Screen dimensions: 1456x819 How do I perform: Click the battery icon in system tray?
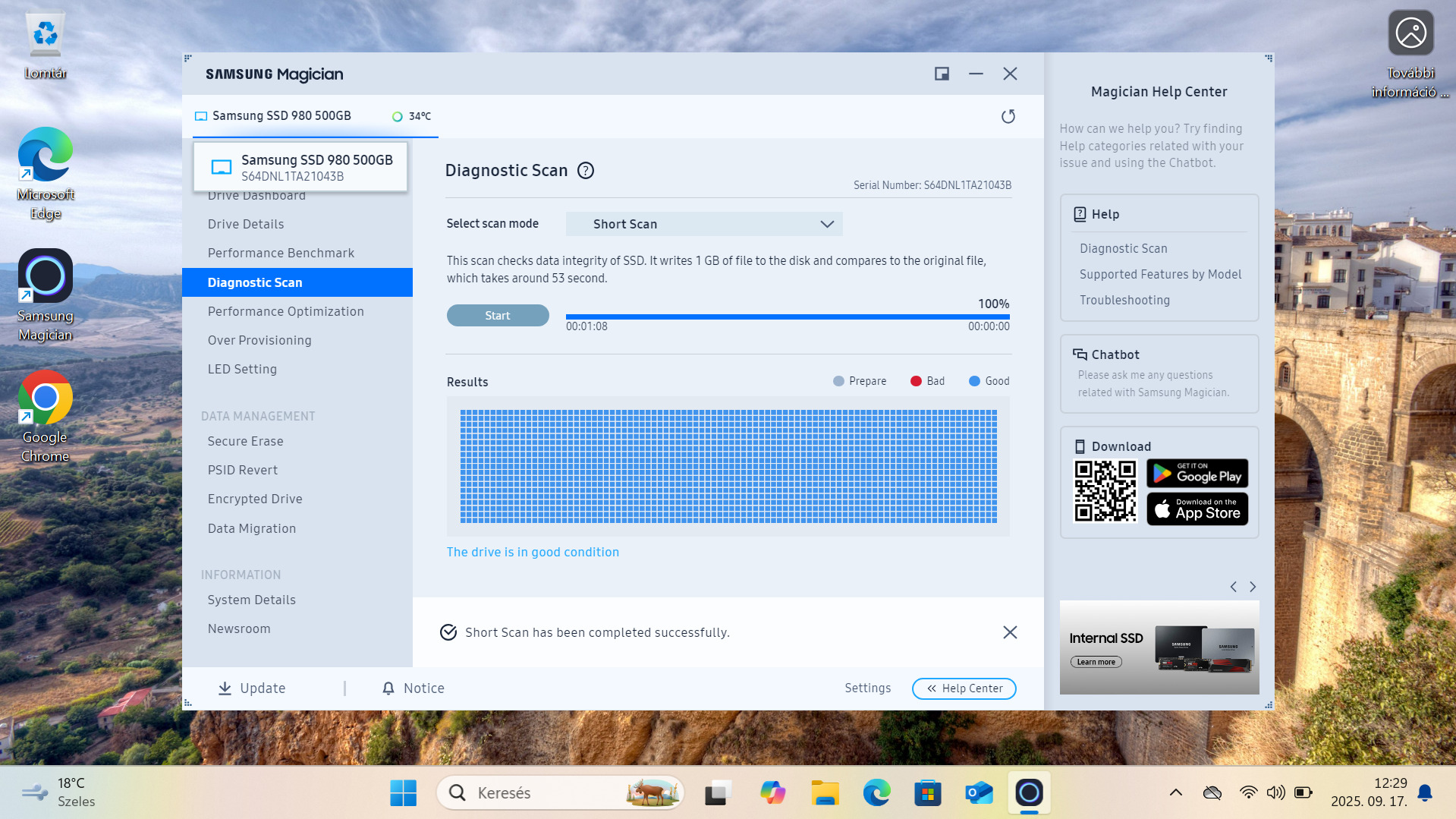coord(1303,792)
